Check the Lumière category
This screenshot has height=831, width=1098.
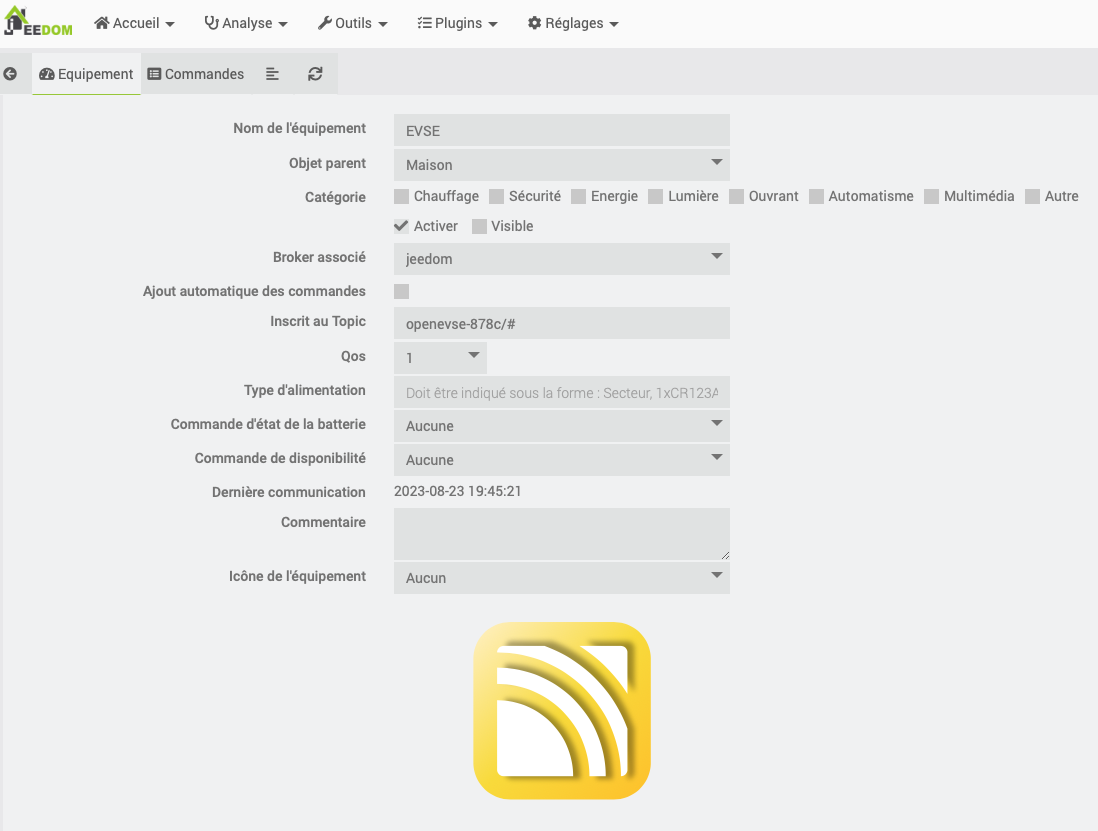[x=655, y=197]
